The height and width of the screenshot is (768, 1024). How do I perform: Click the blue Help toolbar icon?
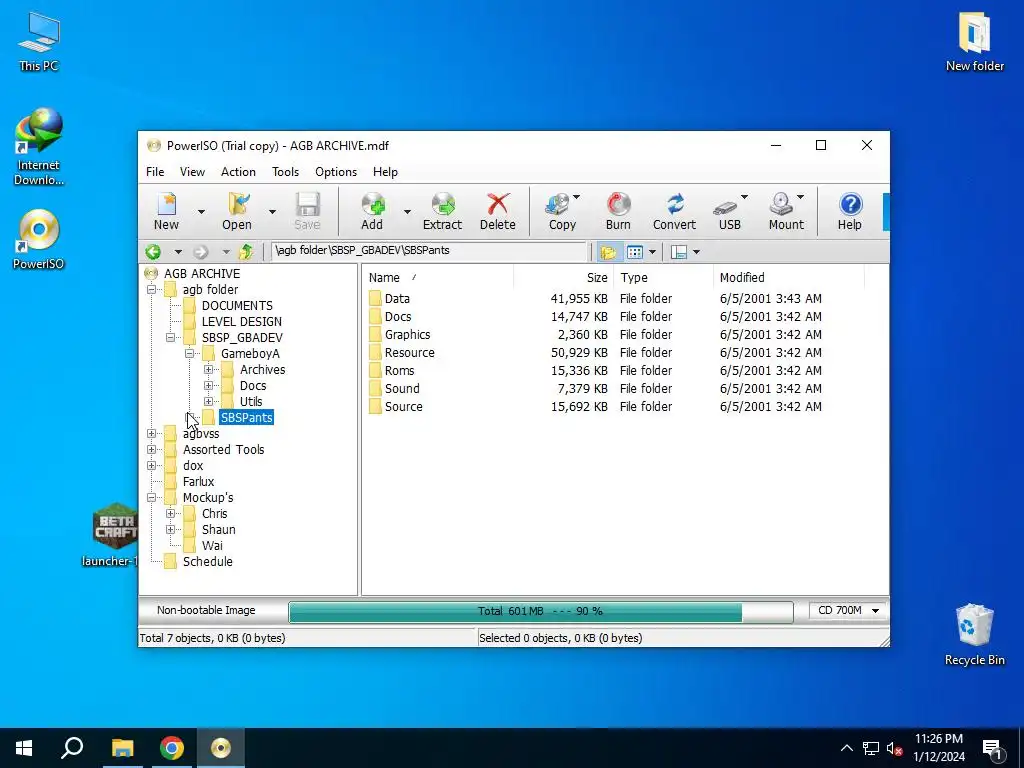point(850,211)
